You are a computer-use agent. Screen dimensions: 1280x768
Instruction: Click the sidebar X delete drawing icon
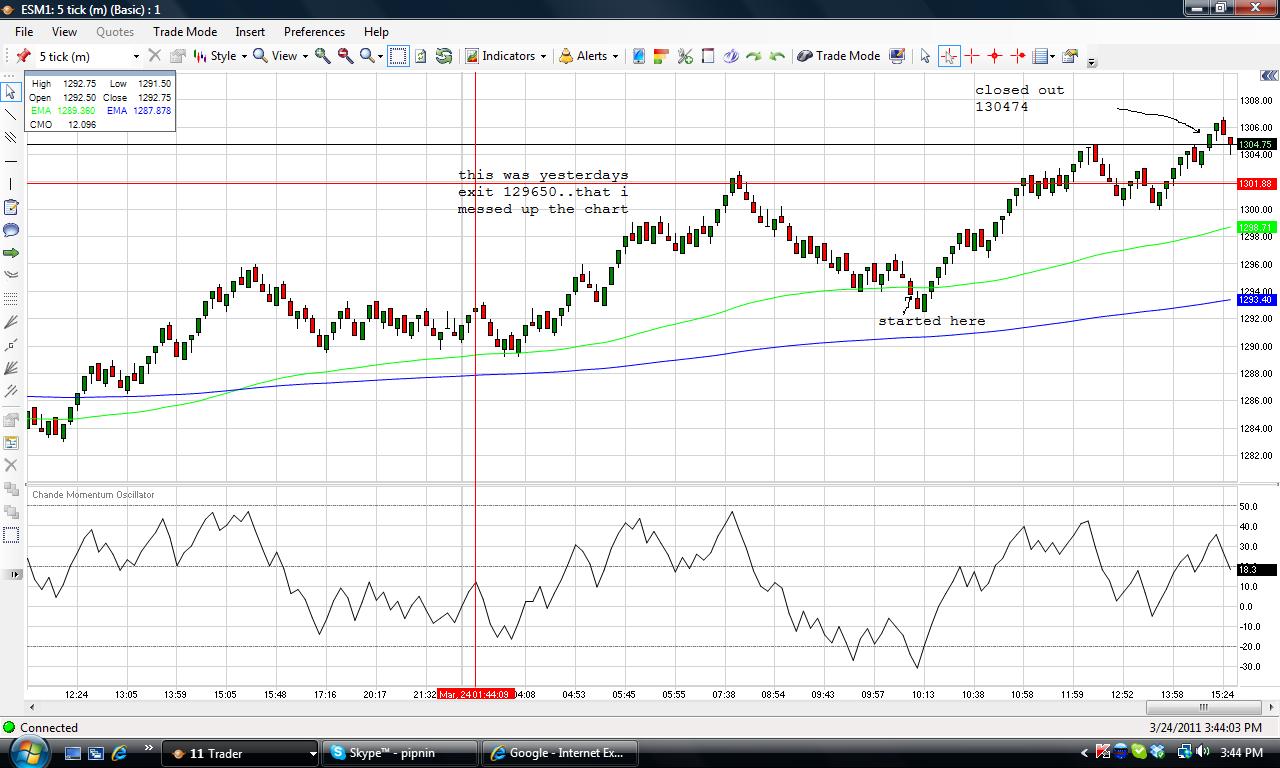[x=11, y=465]
